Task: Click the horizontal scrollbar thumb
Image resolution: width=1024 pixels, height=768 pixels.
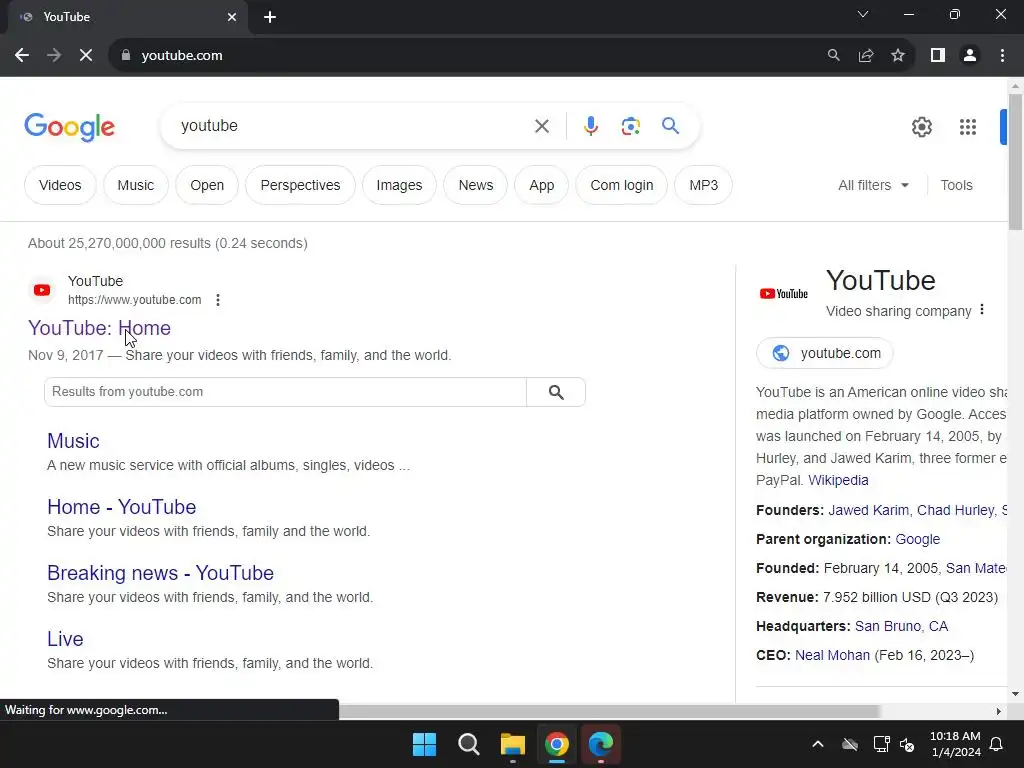Action: click(x=609, y=711)
